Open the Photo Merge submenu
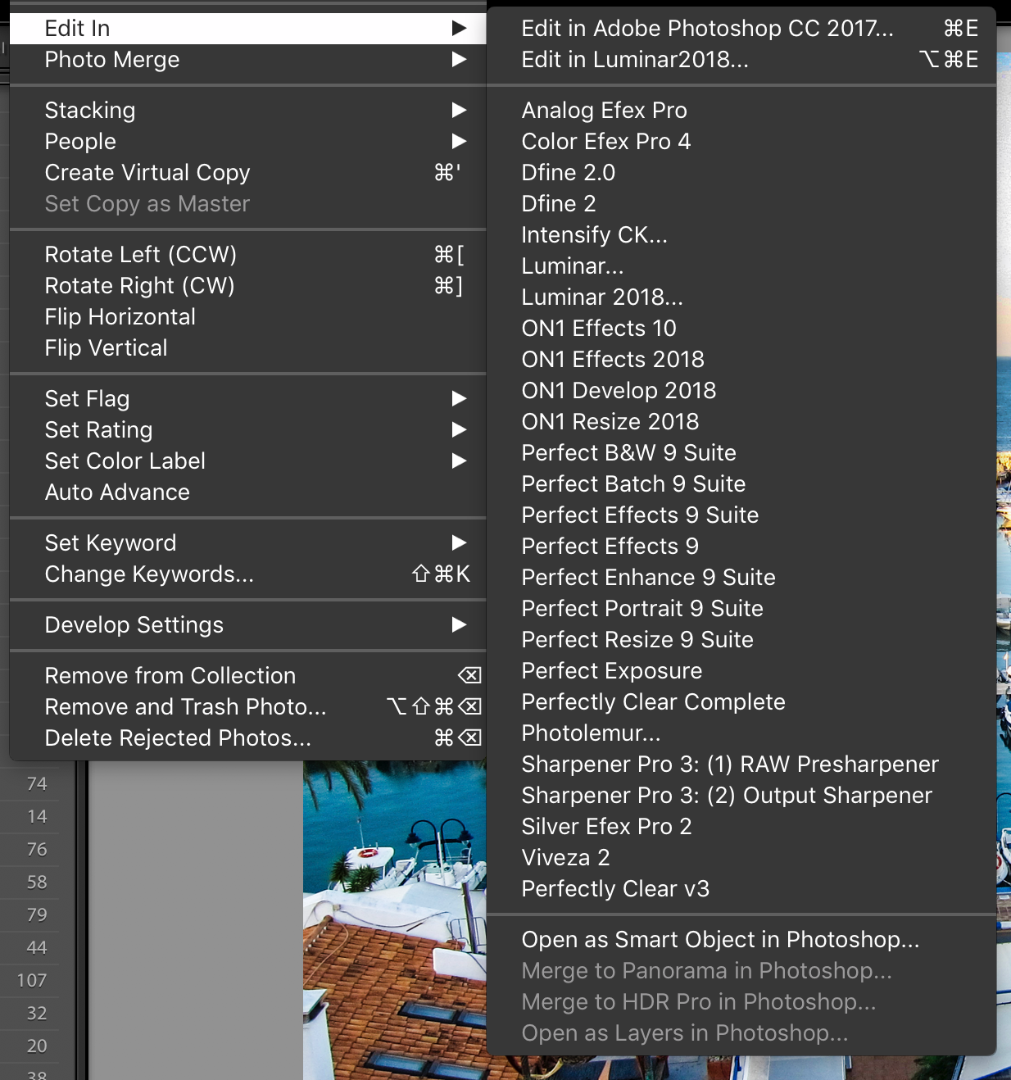The width and height of the screenshot is (1011, 1080). pyautogui.click(x=112, y=60)
